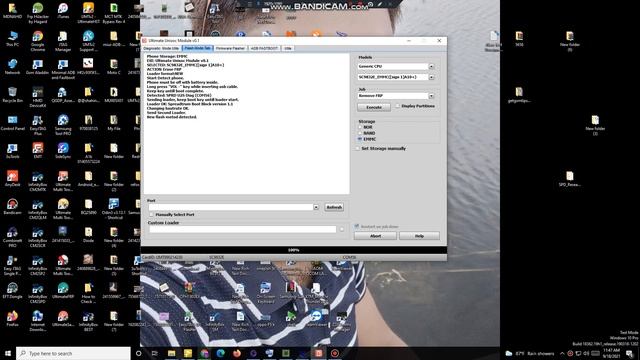Open Frp Hijacker by Hagard shortcut
This screenshot has height=360, width=640.
point(38,13)
